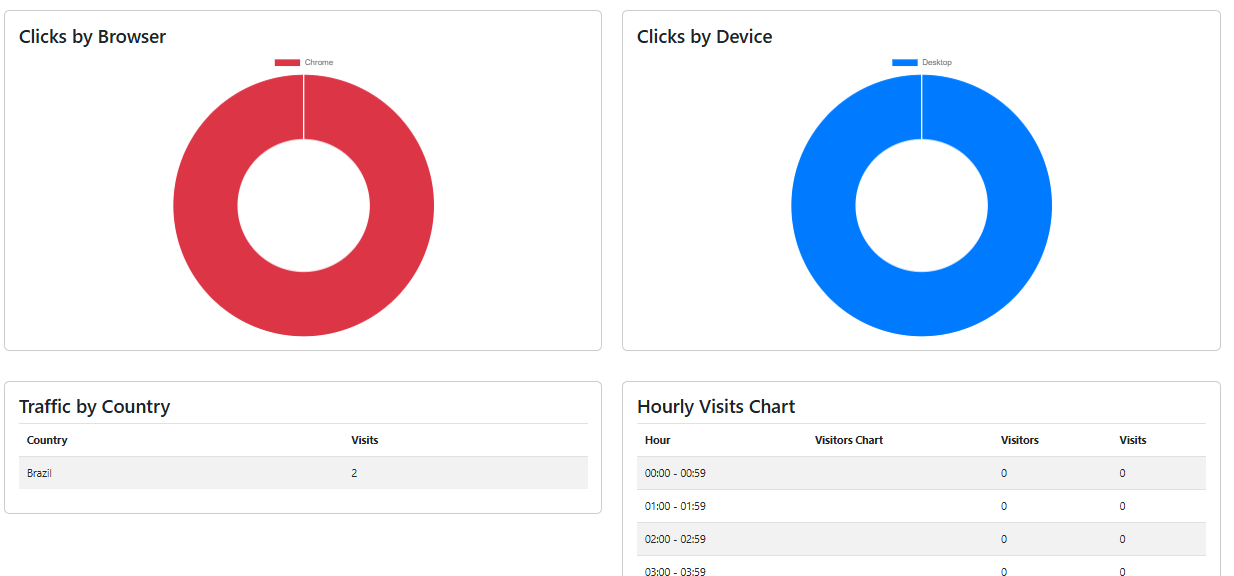Select the 02:00 - 02:59 hour row
The height and width of the screenshot is (576, 1234).
click(x=675, y=539)
